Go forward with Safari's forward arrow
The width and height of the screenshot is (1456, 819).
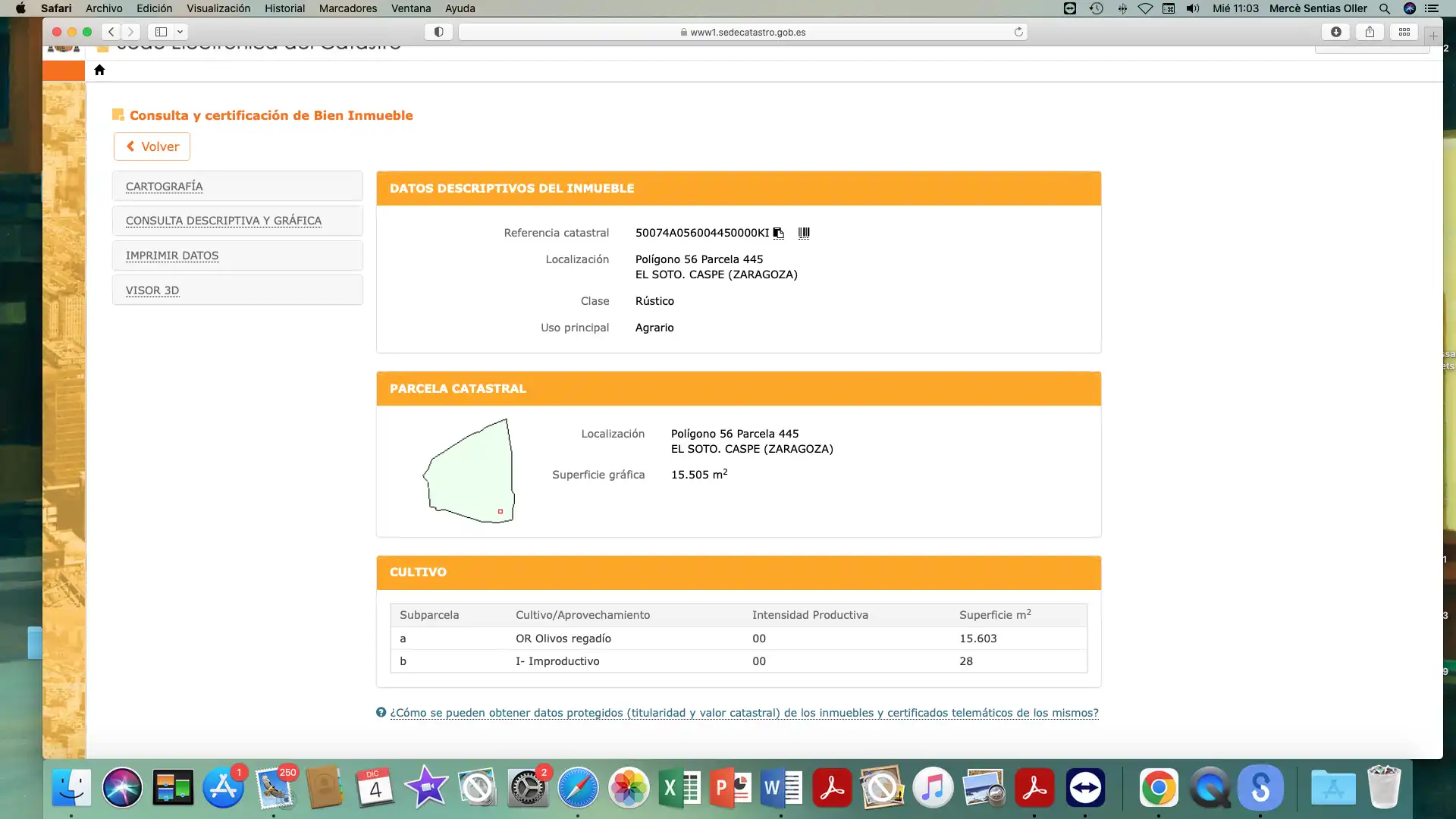(x=130, y=32)
